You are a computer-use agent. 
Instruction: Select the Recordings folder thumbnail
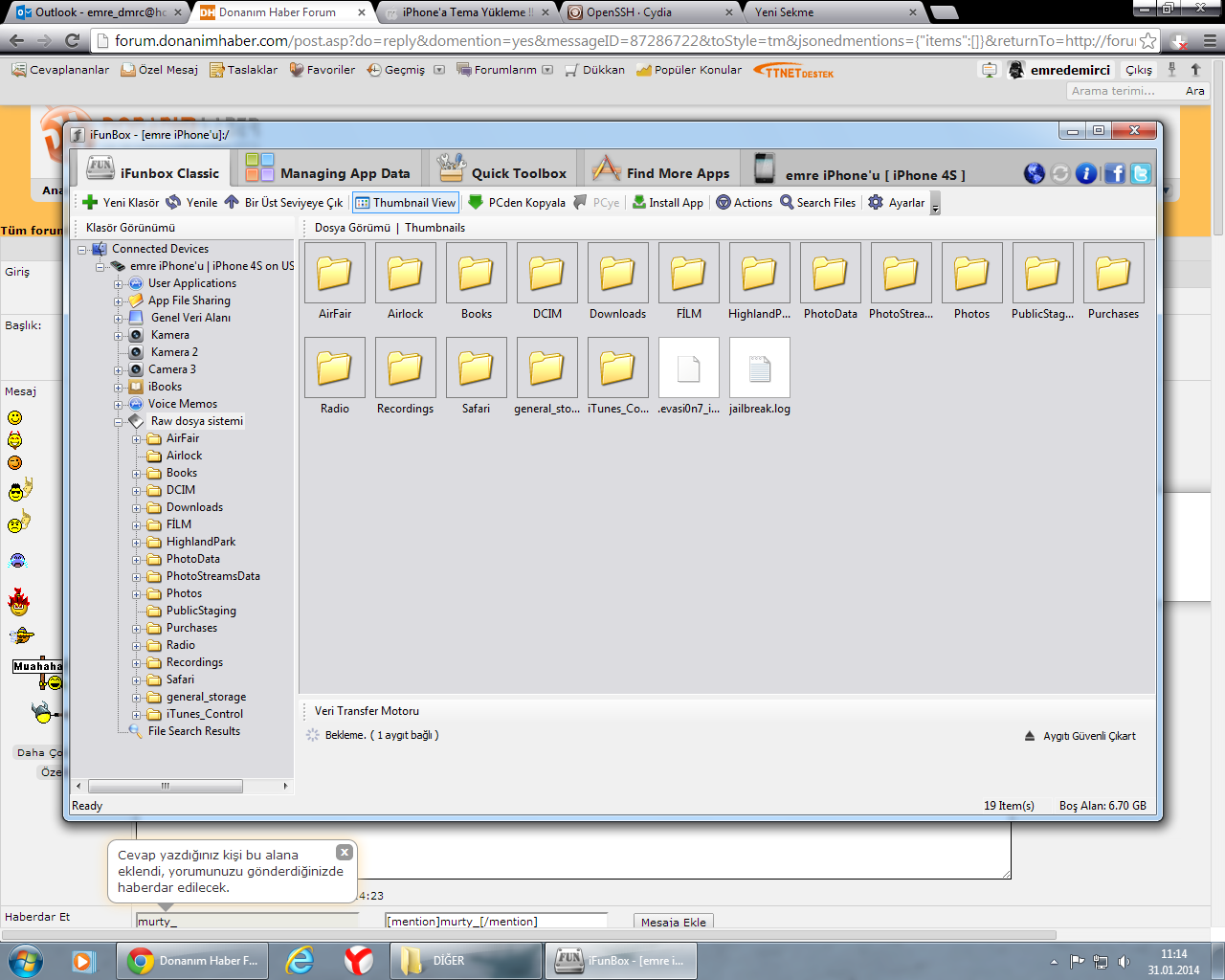[406, 376]
